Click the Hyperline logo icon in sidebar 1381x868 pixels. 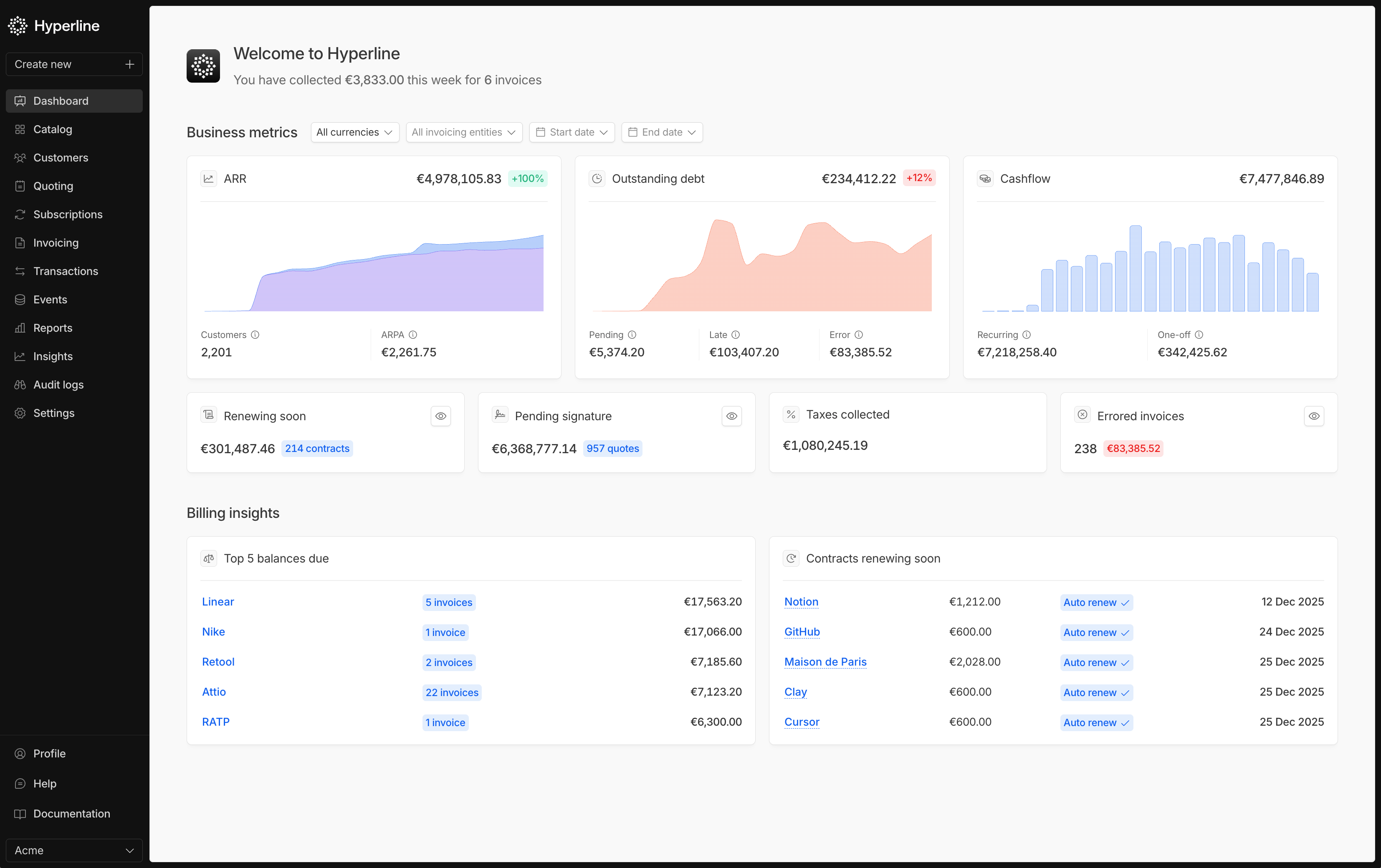click(x=18, y=26)
